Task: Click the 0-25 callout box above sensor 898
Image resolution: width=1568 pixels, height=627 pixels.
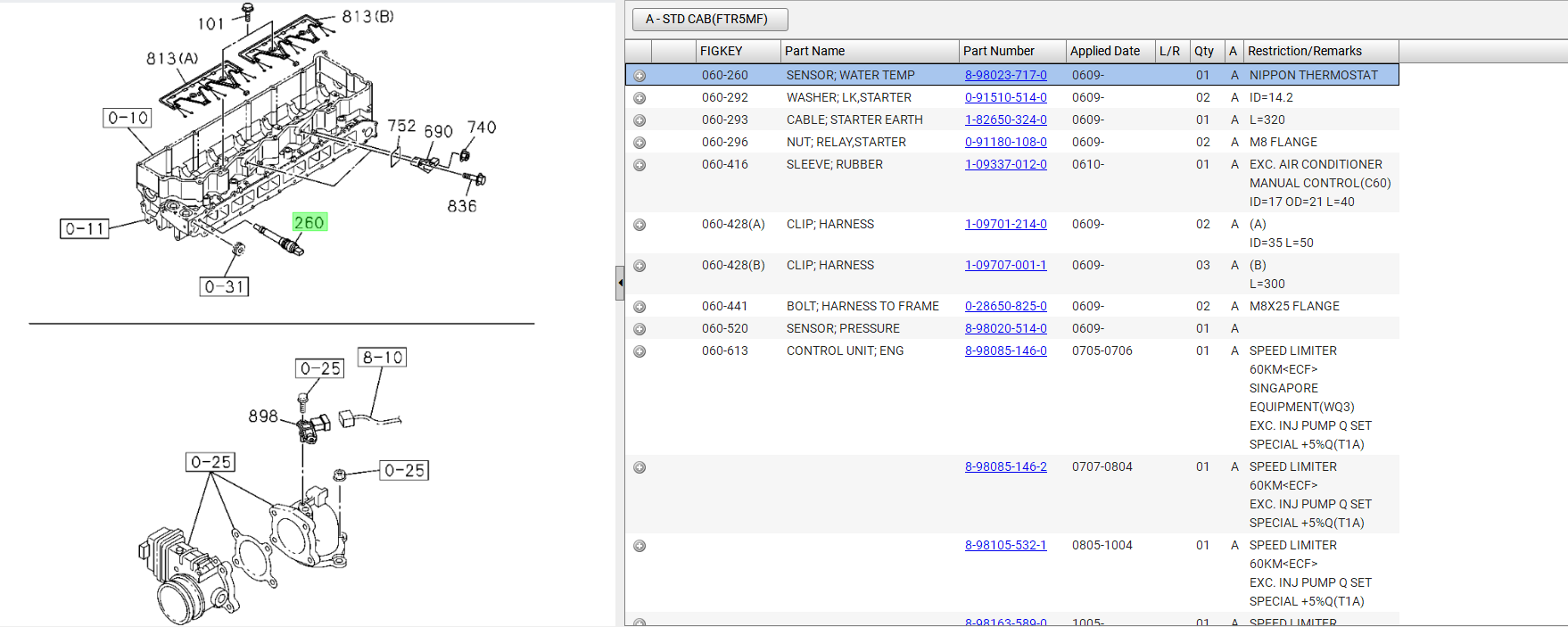Action: click(319, 368)
